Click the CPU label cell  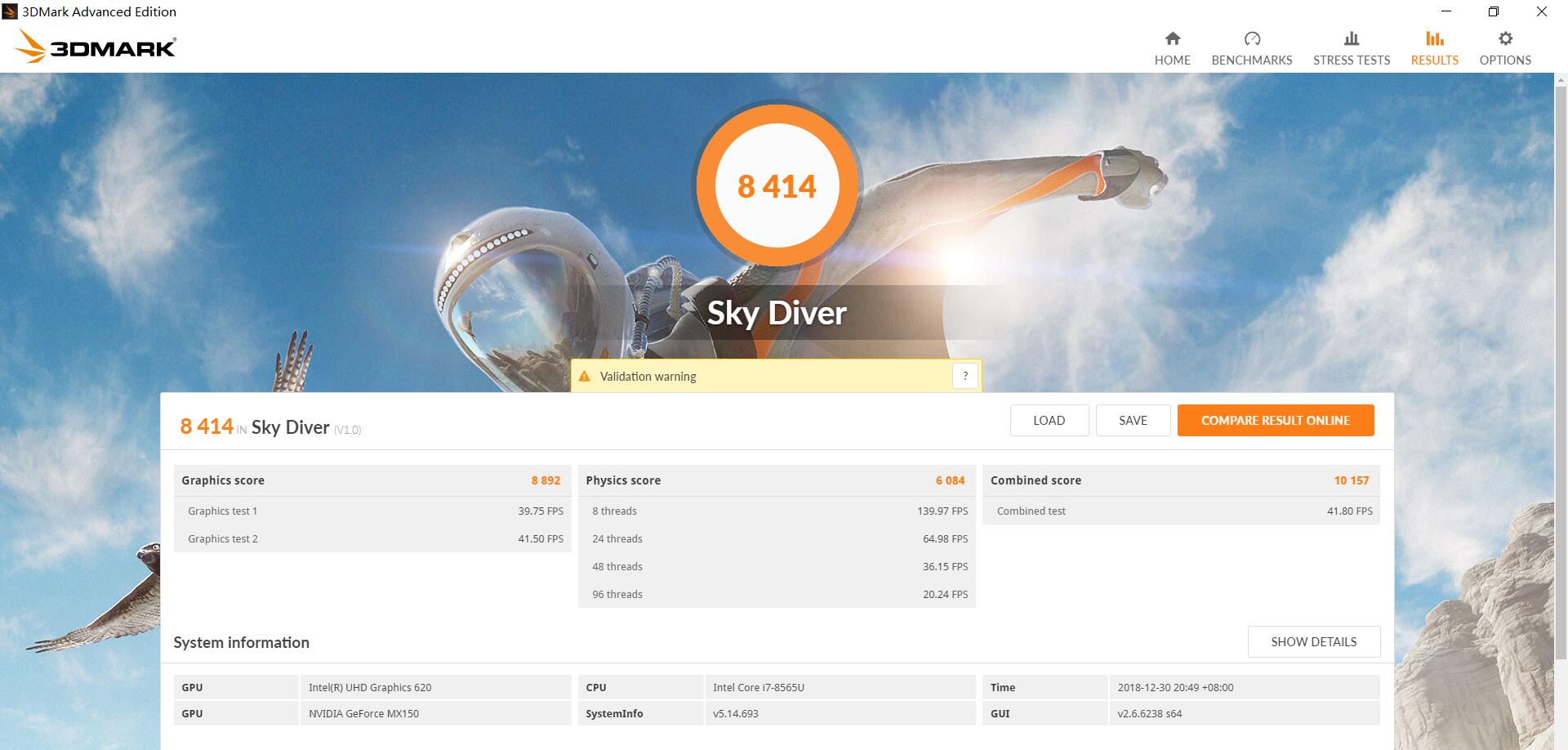[641, 687]
